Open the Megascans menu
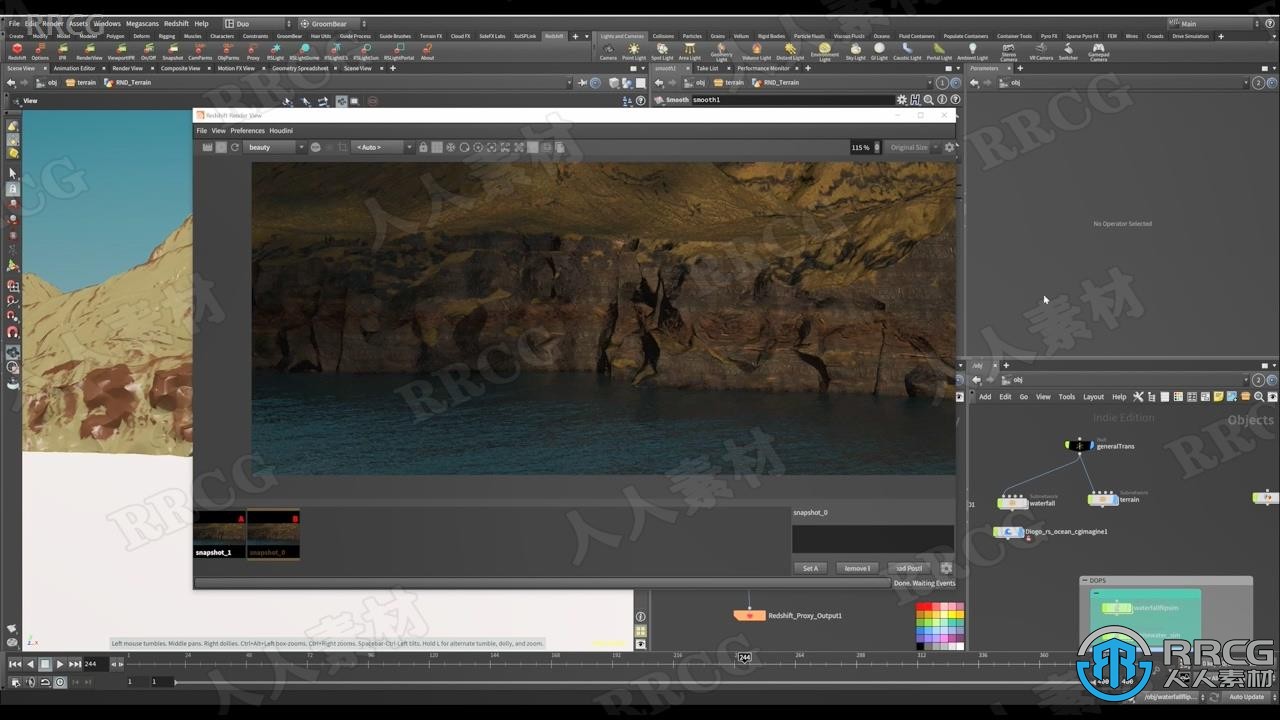Image resolution: width=1280 pixels, height=720 pixels. (142, 23)
